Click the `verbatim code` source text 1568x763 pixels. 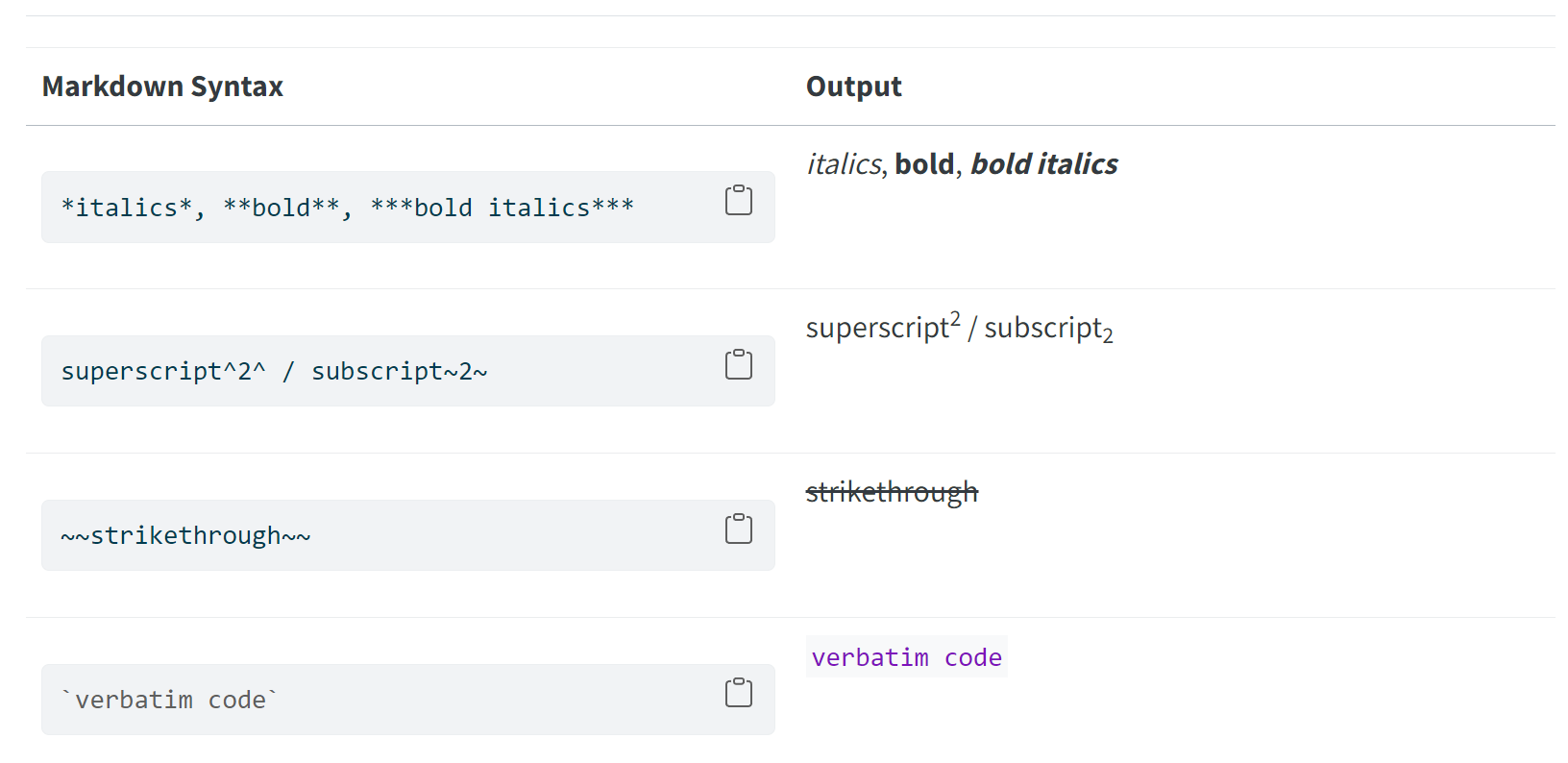(x=169, y=701)
